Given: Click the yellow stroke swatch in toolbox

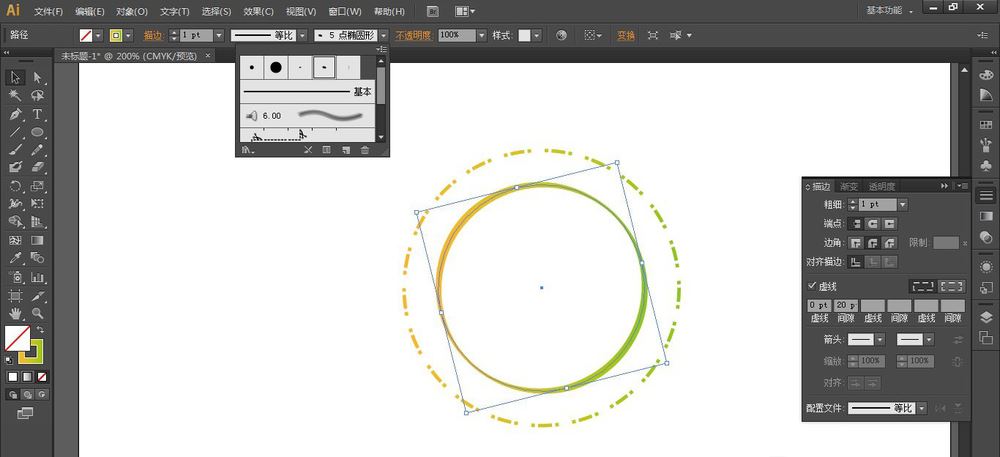Looking at the screenshot, I should [x=30, y=350].
